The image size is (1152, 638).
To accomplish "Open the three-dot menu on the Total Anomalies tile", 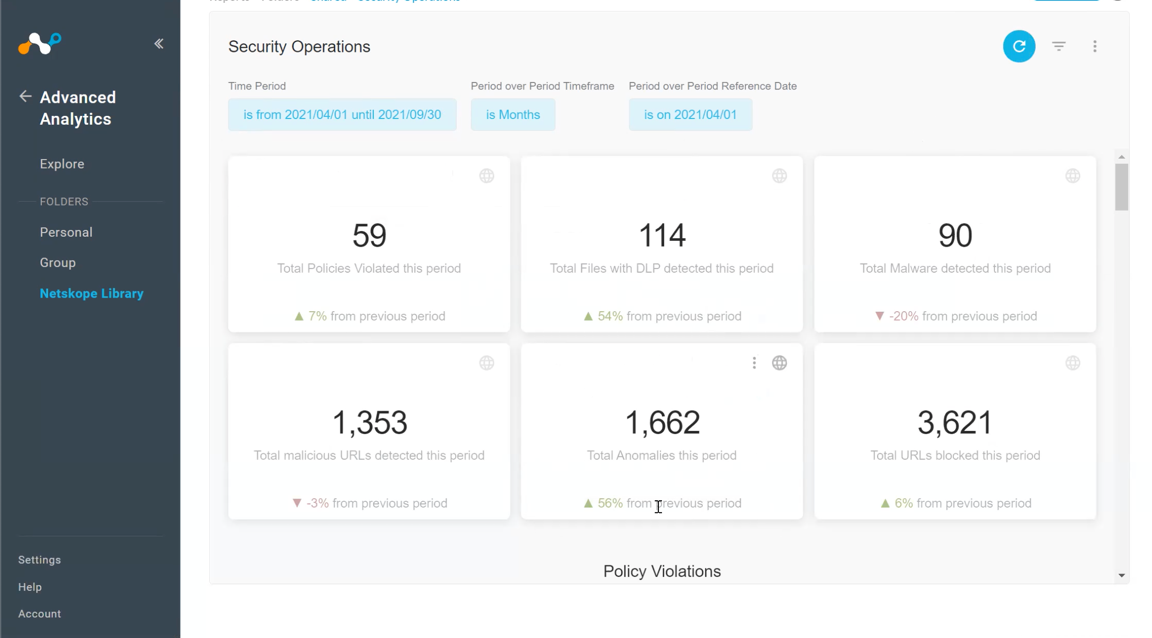I will 754,363.
